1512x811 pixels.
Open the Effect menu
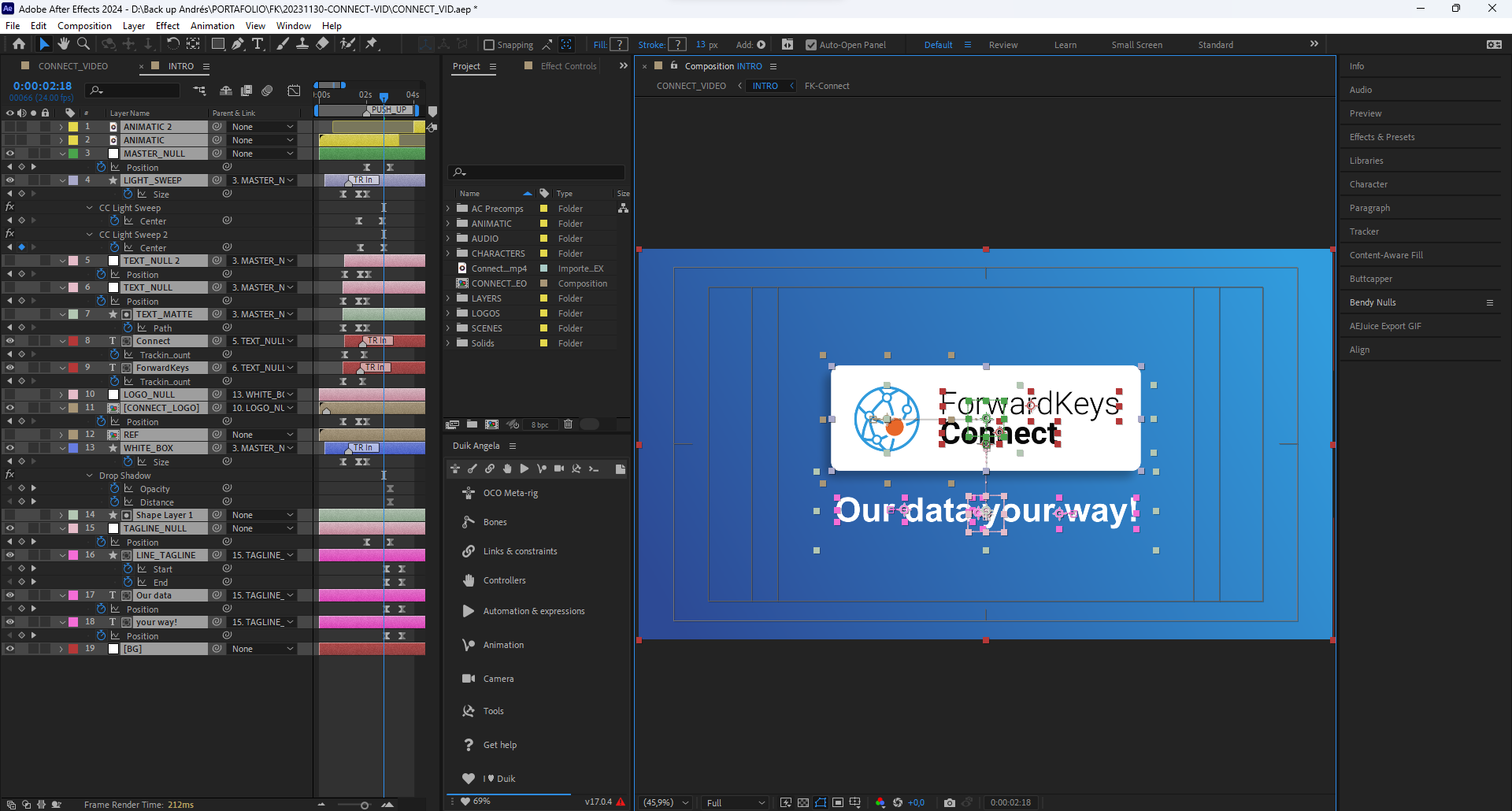[168, 25]
